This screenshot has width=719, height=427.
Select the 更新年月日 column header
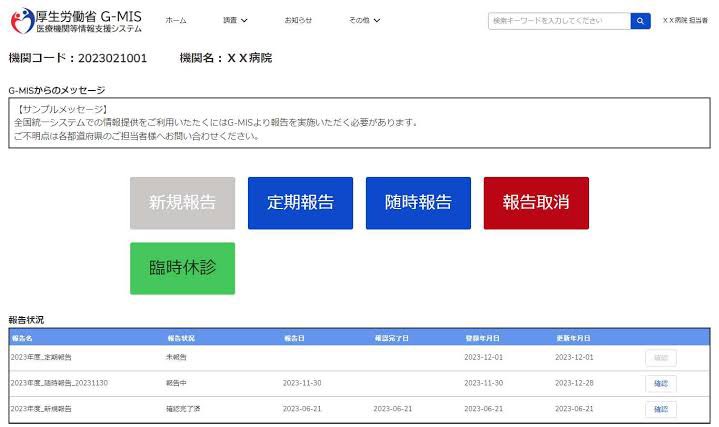(x=573, y=338)
